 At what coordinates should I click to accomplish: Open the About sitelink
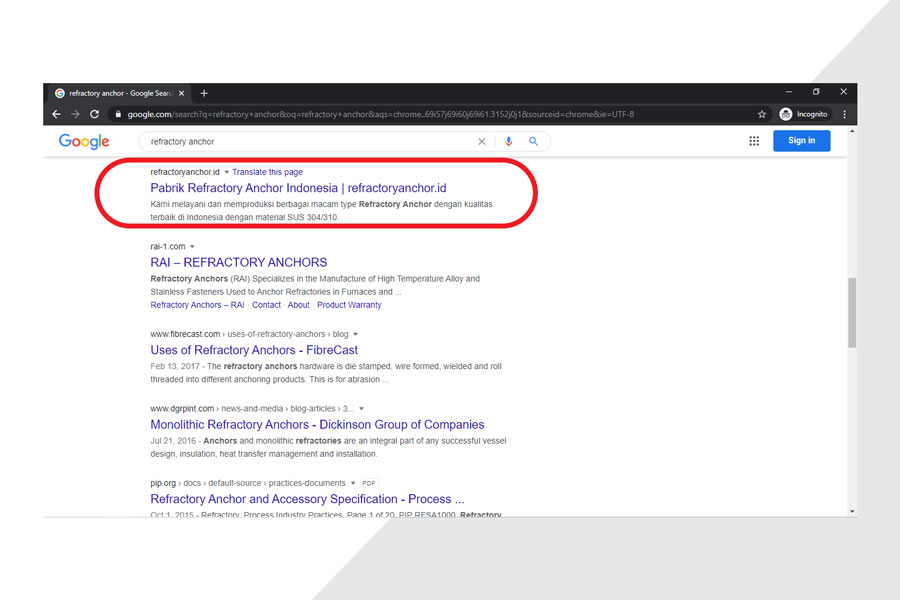point(298,305)
